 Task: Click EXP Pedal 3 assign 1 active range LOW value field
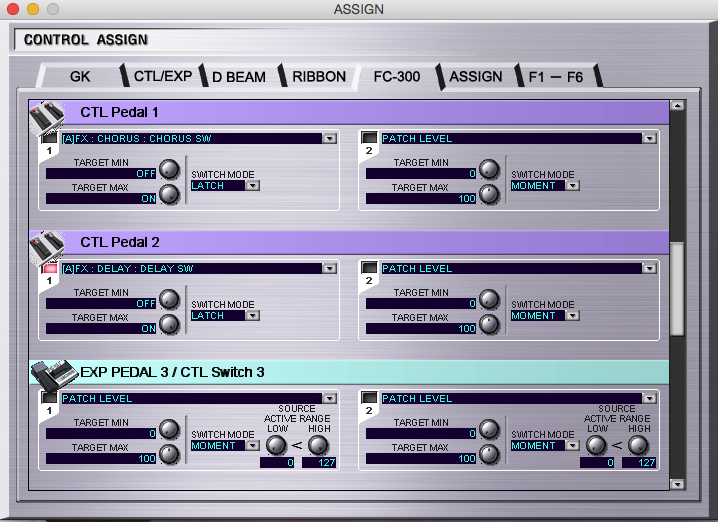(x=277, y=462)
